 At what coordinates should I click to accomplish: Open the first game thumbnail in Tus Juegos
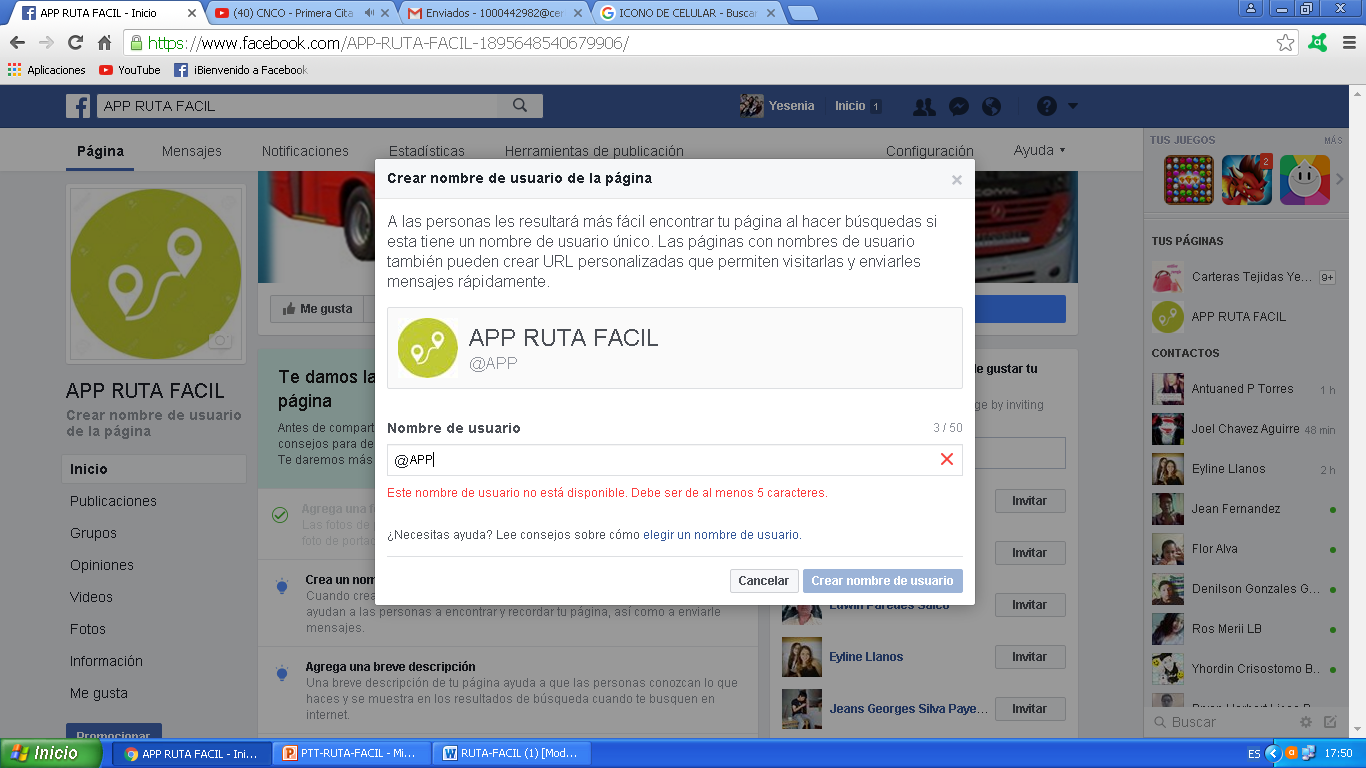pyautogui.click(x=1188, y=180)
